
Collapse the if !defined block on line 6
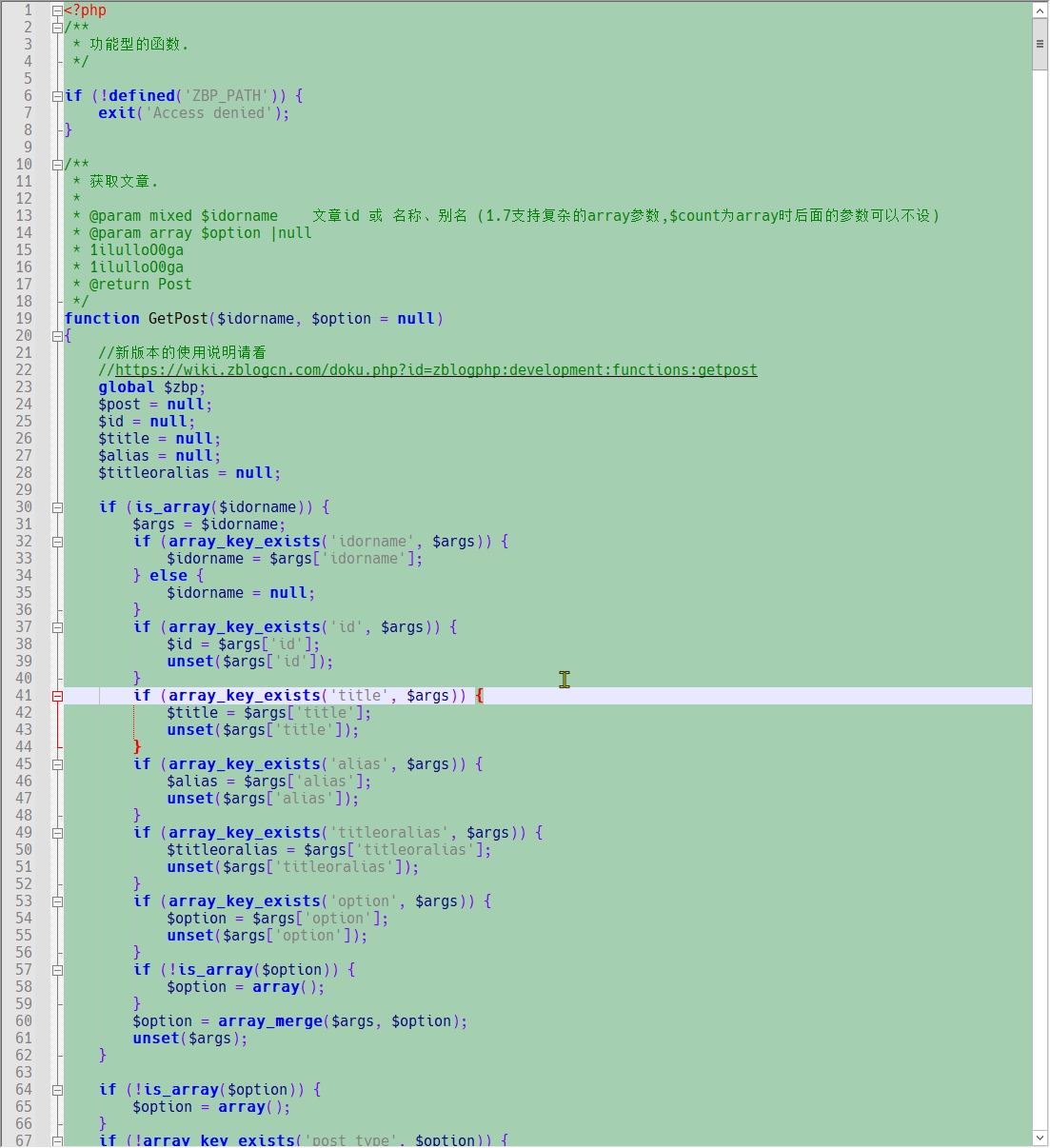click(57, 96)
